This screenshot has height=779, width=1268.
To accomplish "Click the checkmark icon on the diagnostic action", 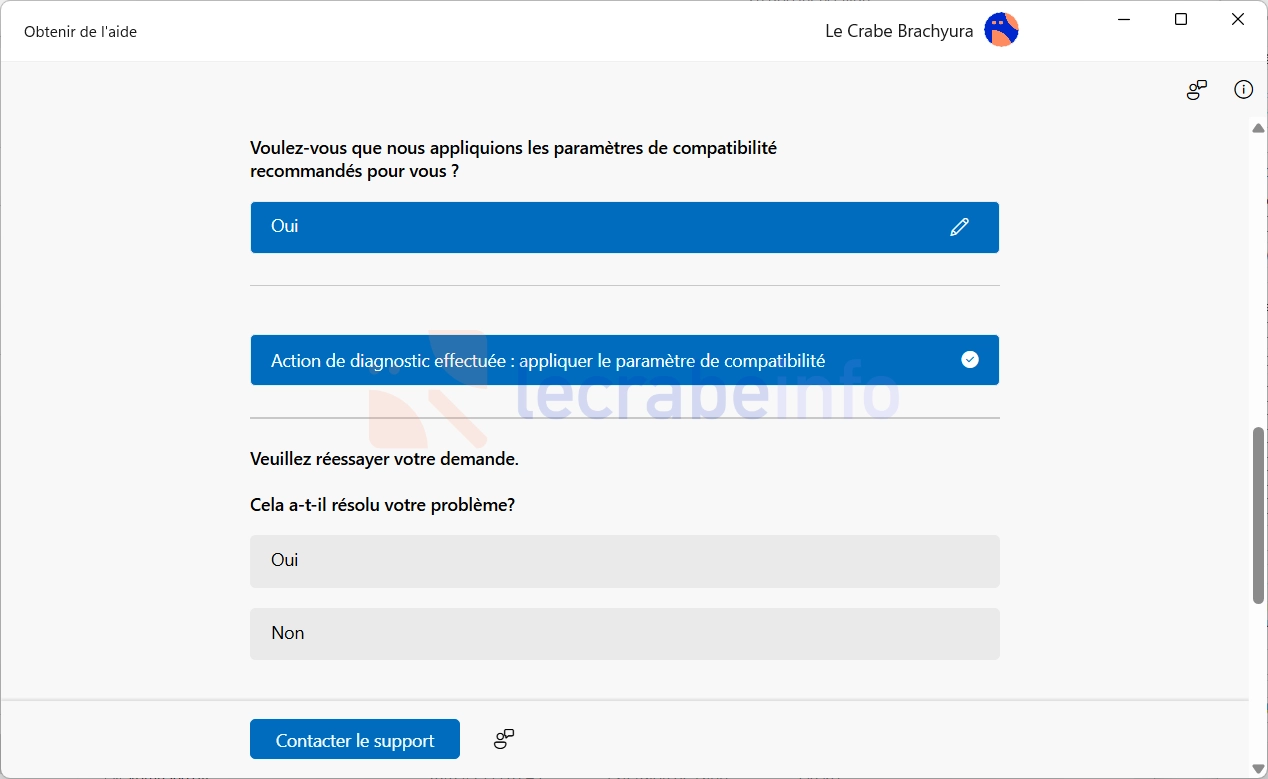I will (969, 360).
